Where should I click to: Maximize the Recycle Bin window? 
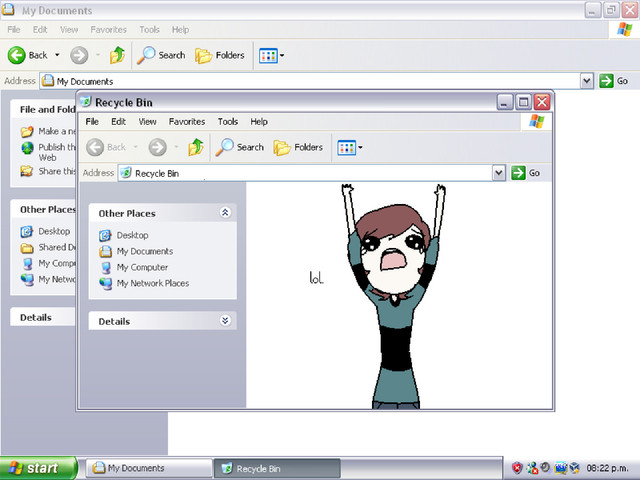click(523, 102)
